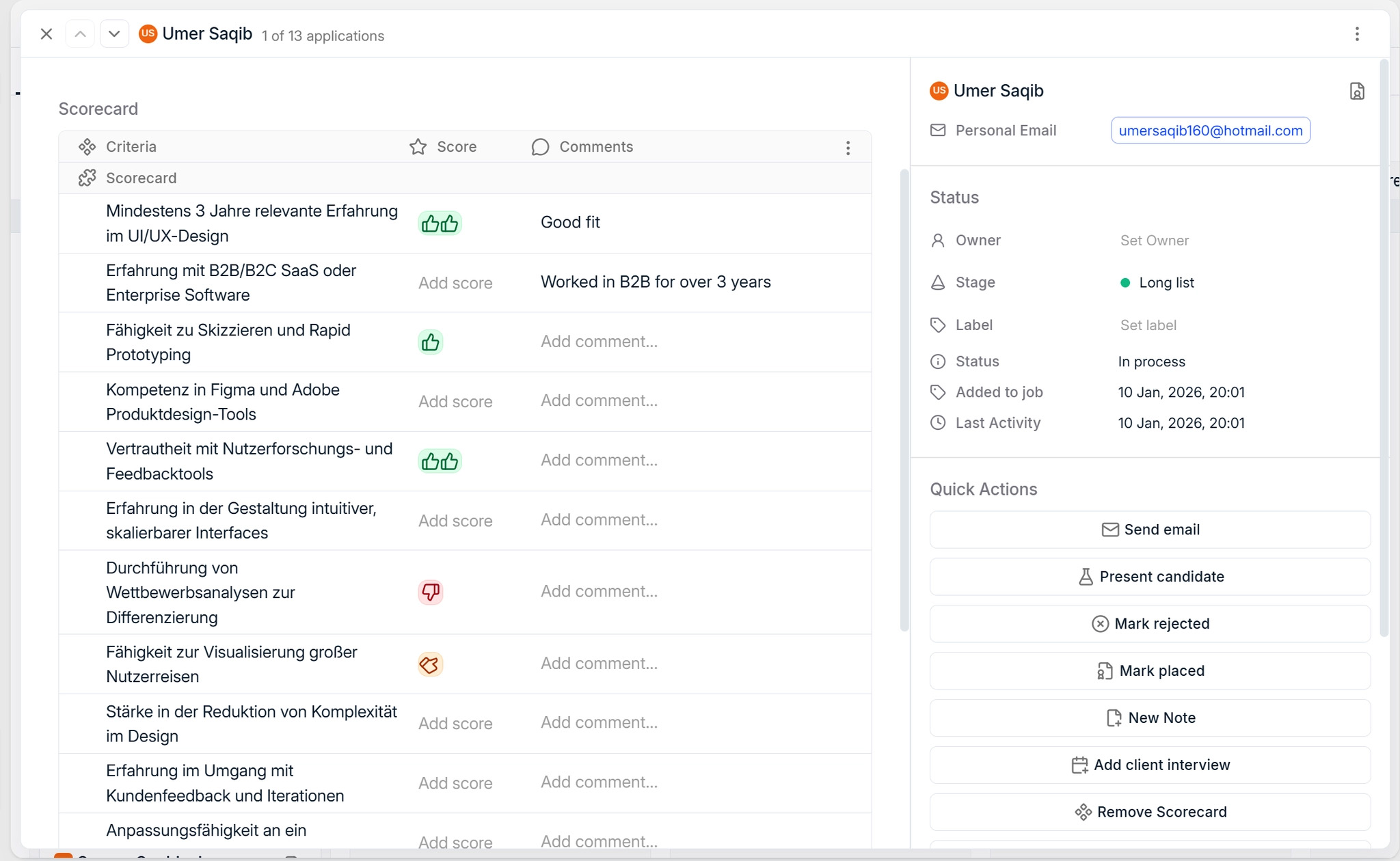Click the double thumbs-up for Nutzerforschungs- und Feedbacktools
1400x861 pixels.
click(440, 461)
